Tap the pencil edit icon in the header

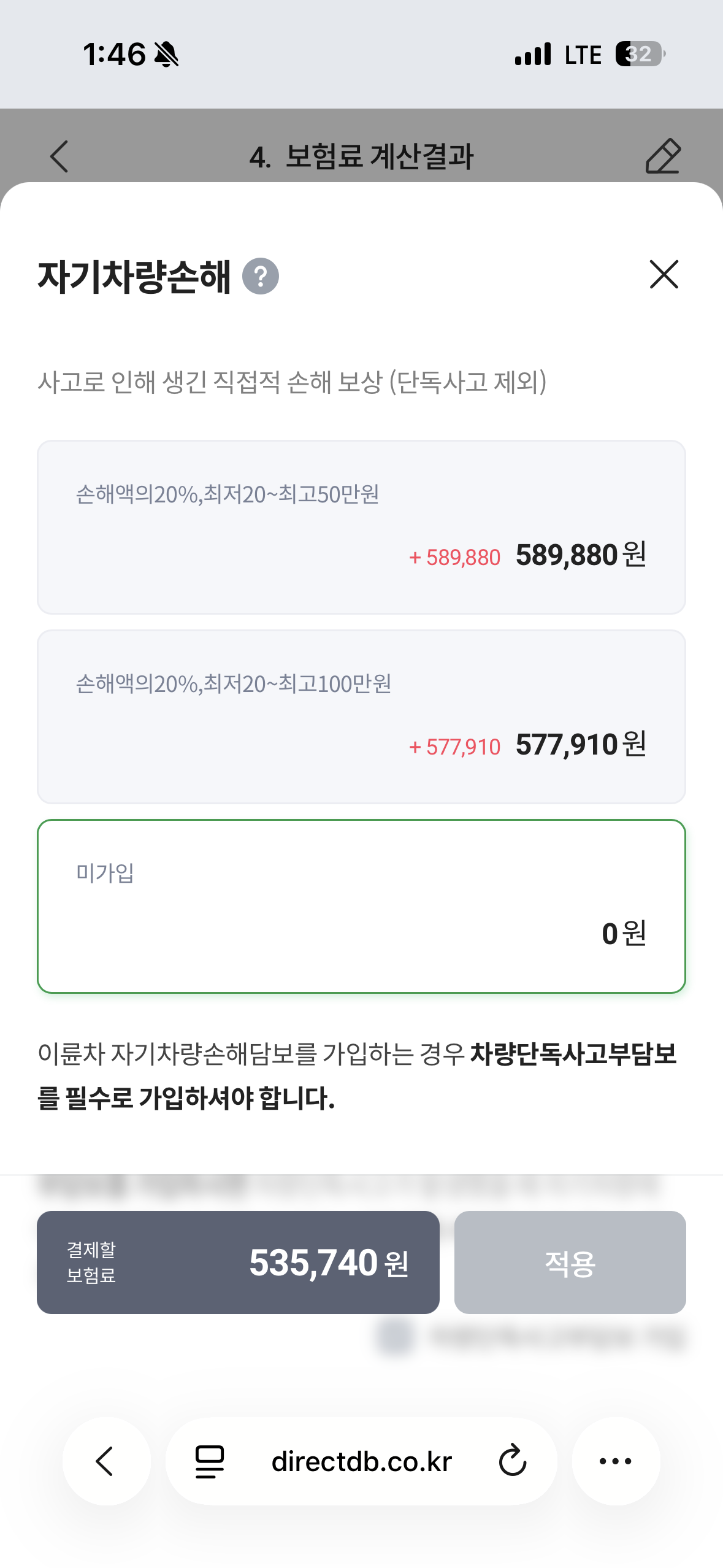pyautogui.click(x=663, y=156)
